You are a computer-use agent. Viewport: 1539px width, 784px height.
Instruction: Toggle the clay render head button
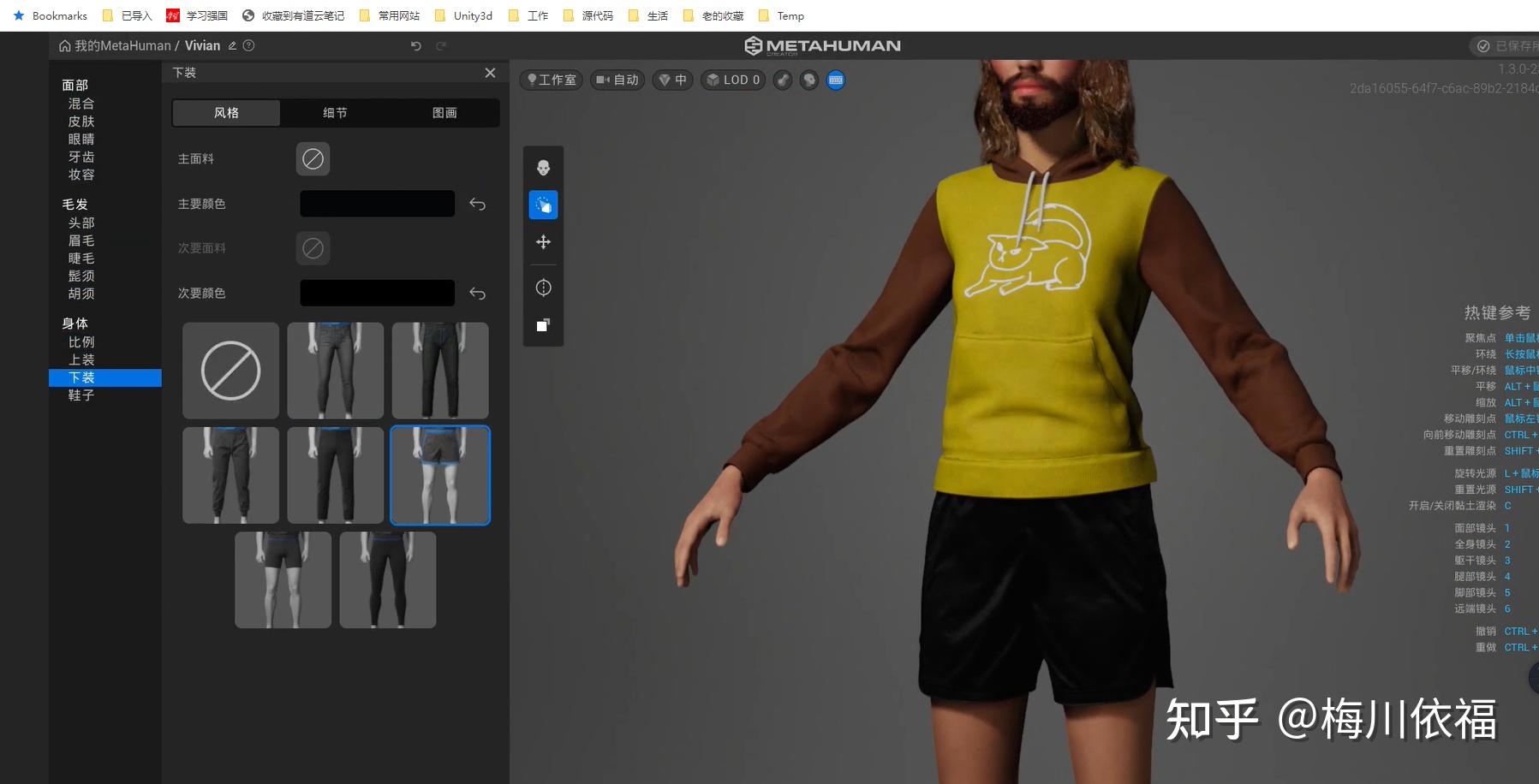click(809, 80)
